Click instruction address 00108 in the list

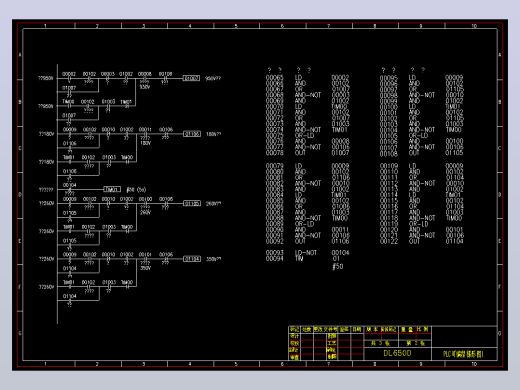pos(389,153)
